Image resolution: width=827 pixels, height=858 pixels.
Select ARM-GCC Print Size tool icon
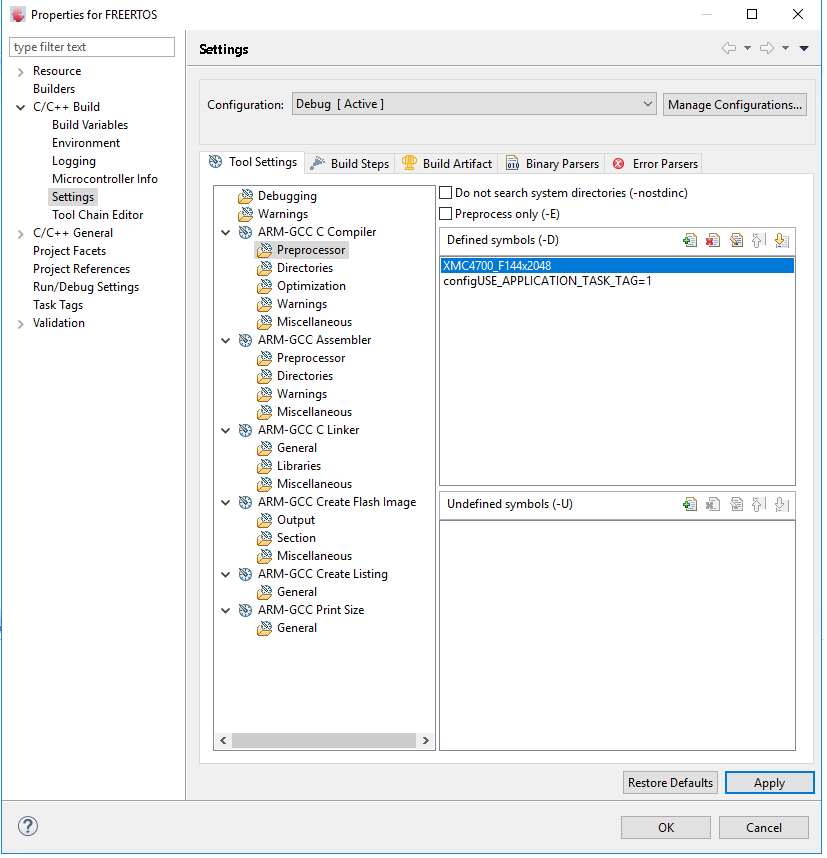pos(245,610)
